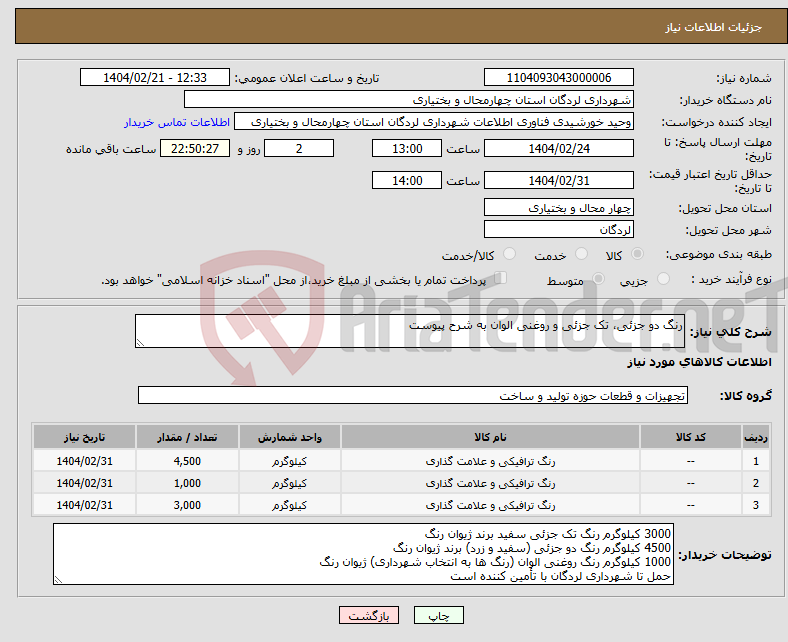The height and width of the screenshot is (642, 788).
Task: Select the متوسط purchase type radio
Action: [x=598, y=279]
